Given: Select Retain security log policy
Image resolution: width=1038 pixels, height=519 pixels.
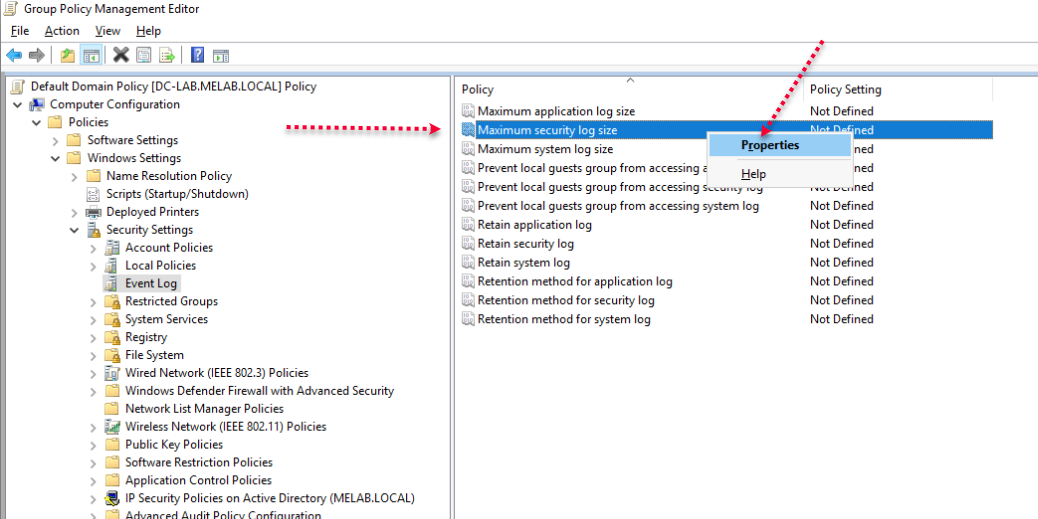Looking at the screenshot, I should [525, 243].
